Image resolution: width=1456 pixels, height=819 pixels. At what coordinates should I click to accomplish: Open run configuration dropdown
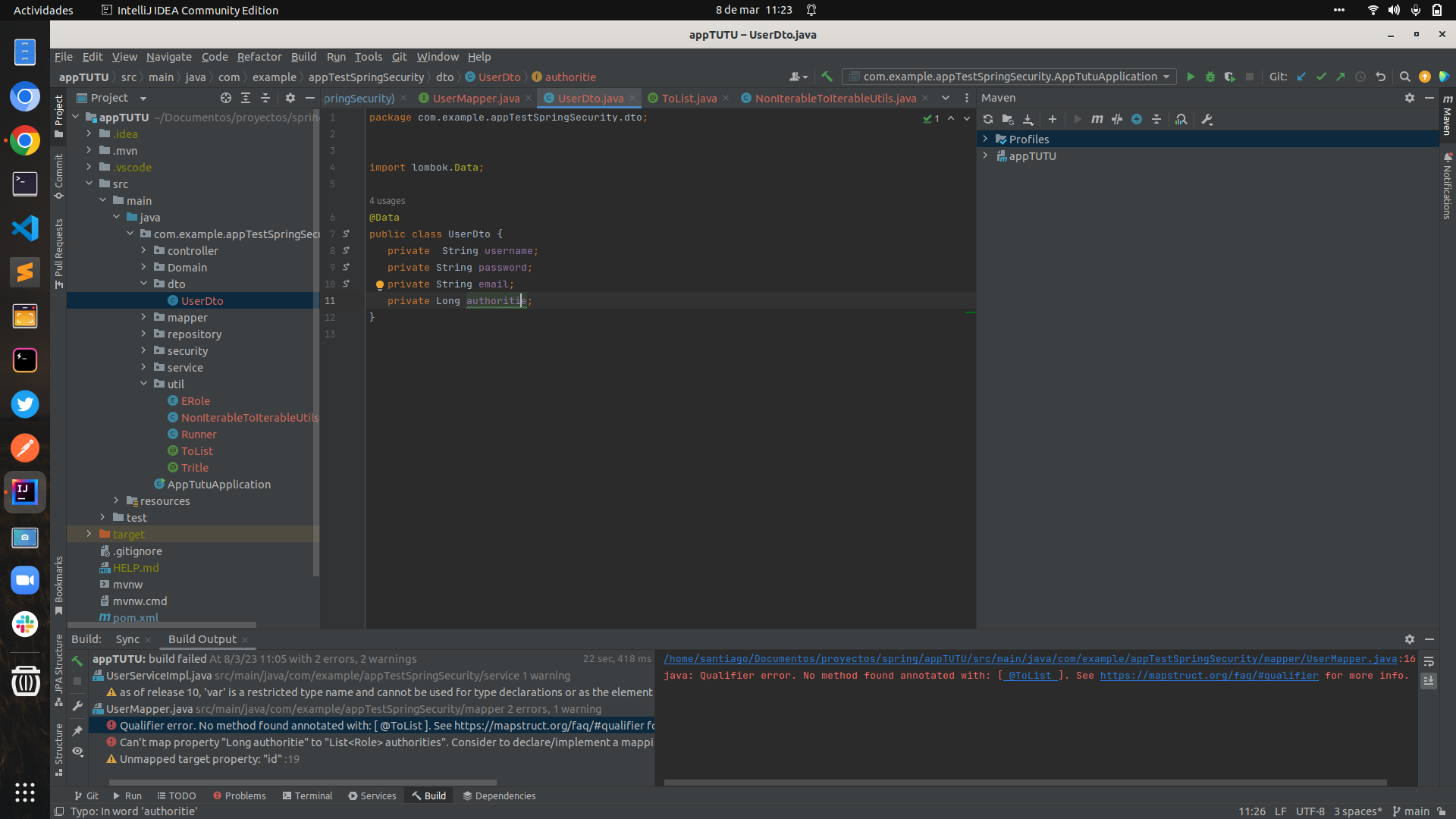(x=1166, y=77)
